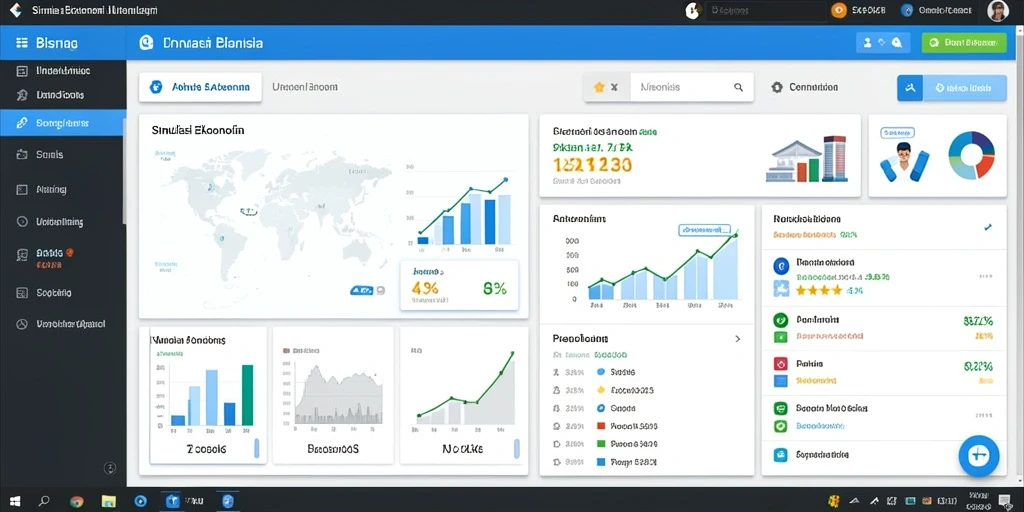Click the tooltip label on the line chart peak

point(704,230)
